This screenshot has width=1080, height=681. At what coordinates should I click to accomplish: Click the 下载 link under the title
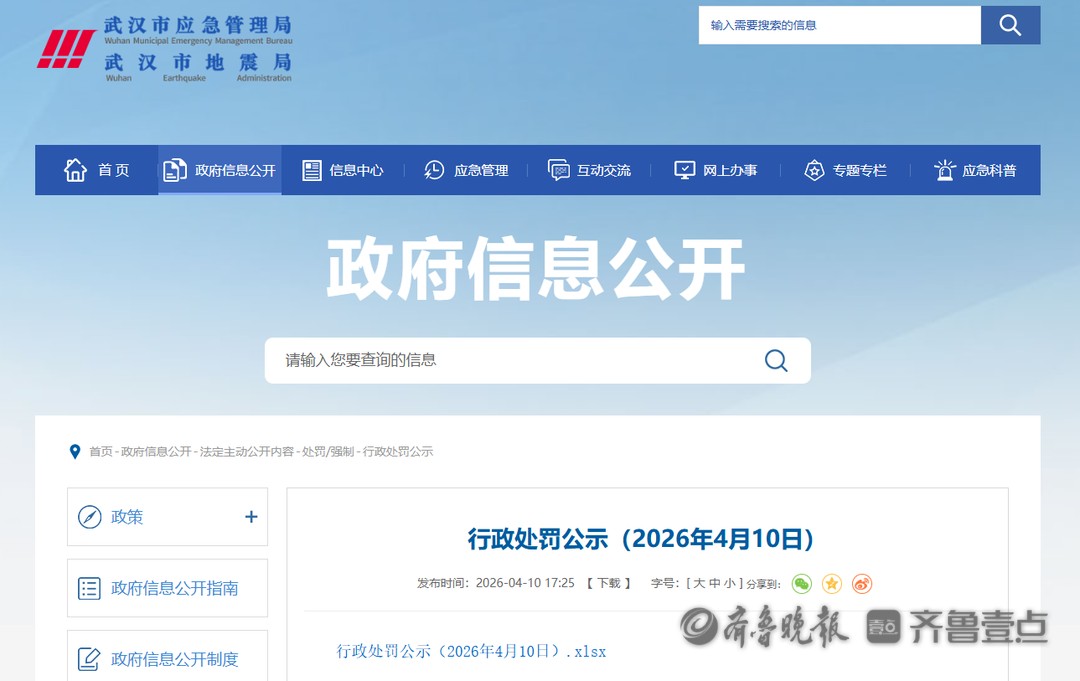click(609, 584)
